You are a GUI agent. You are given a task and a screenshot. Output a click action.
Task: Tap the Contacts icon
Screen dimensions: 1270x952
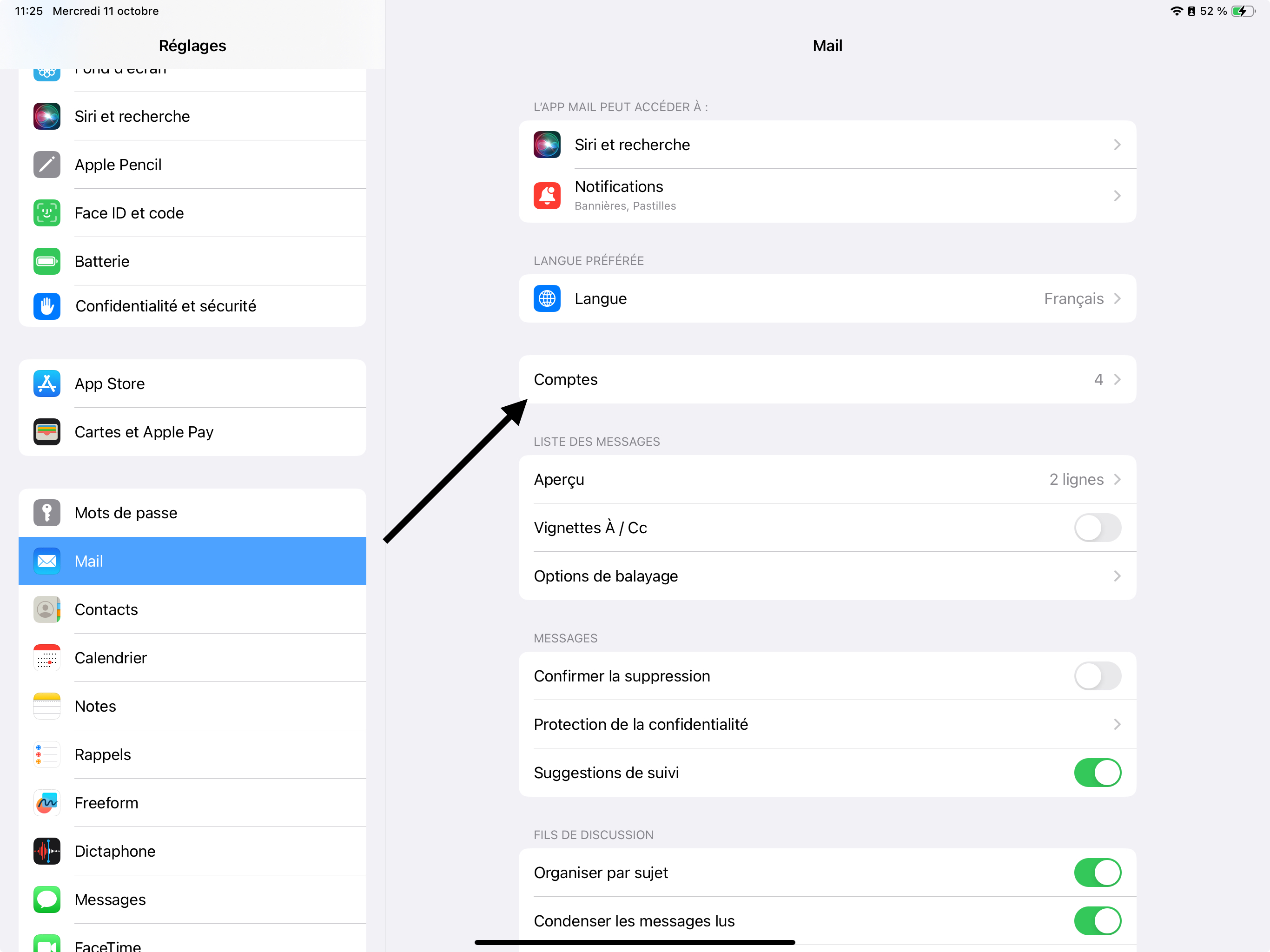[47, 609]
